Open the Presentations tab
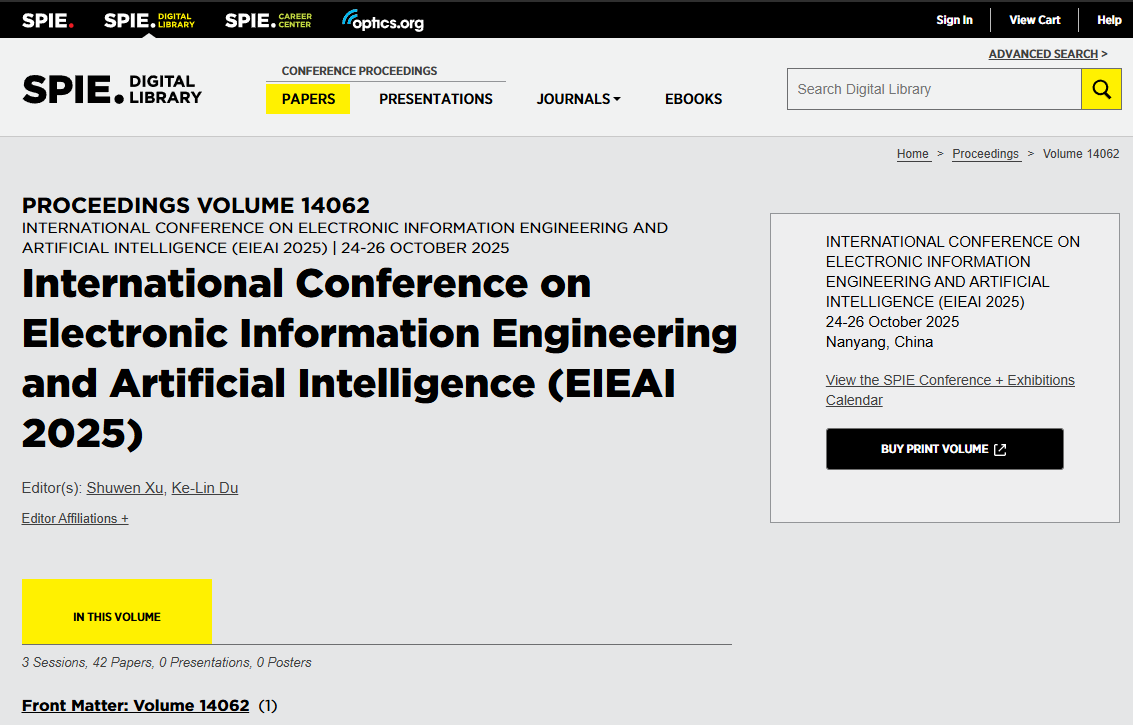This screenshot has height=725, width=1133. (x=436, y=99)
